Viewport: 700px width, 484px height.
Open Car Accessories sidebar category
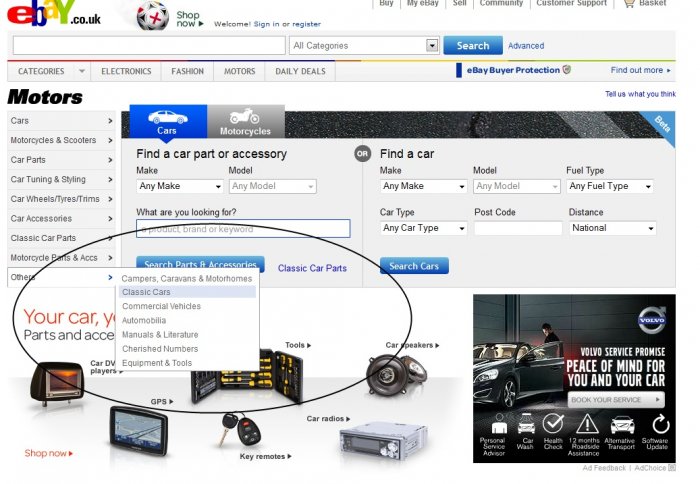[x=62, y=218]
